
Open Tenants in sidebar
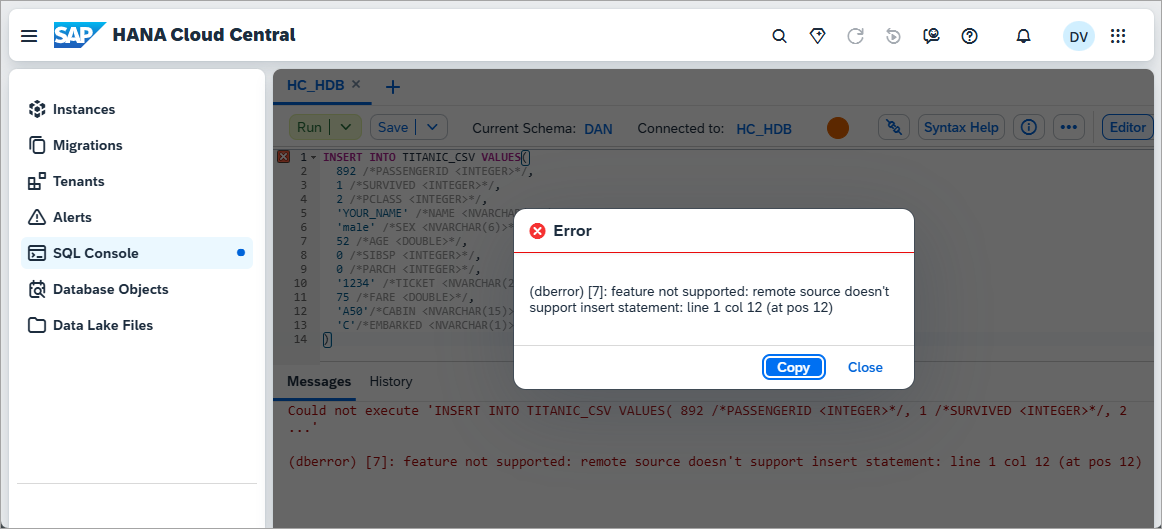pos(137,181)
